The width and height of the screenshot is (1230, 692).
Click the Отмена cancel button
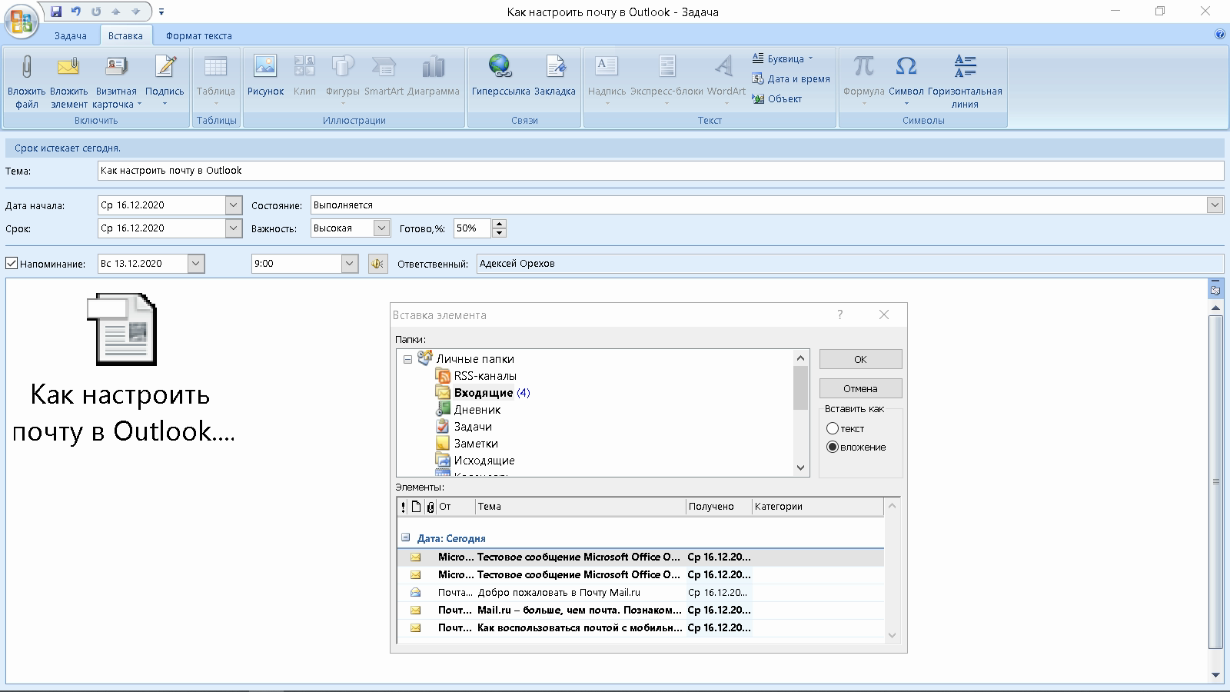[860, 388]
